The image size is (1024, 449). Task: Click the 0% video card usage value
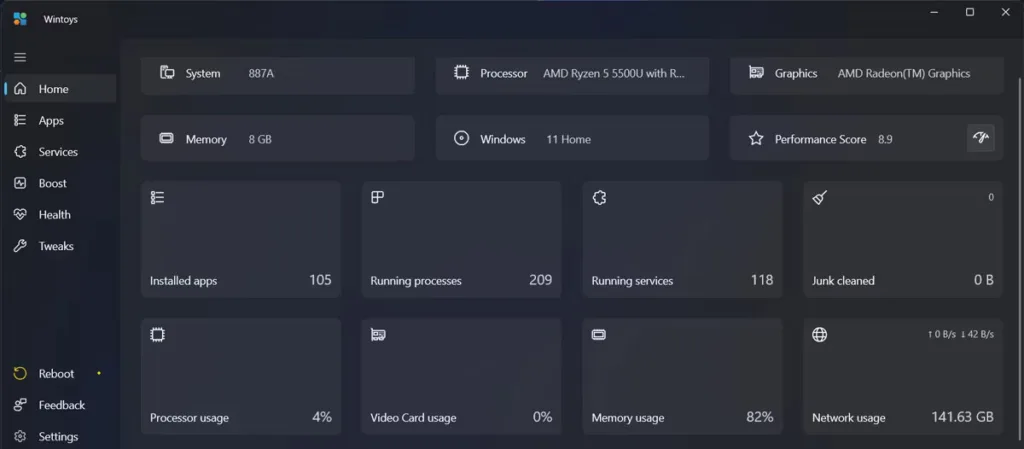point(542,416)
